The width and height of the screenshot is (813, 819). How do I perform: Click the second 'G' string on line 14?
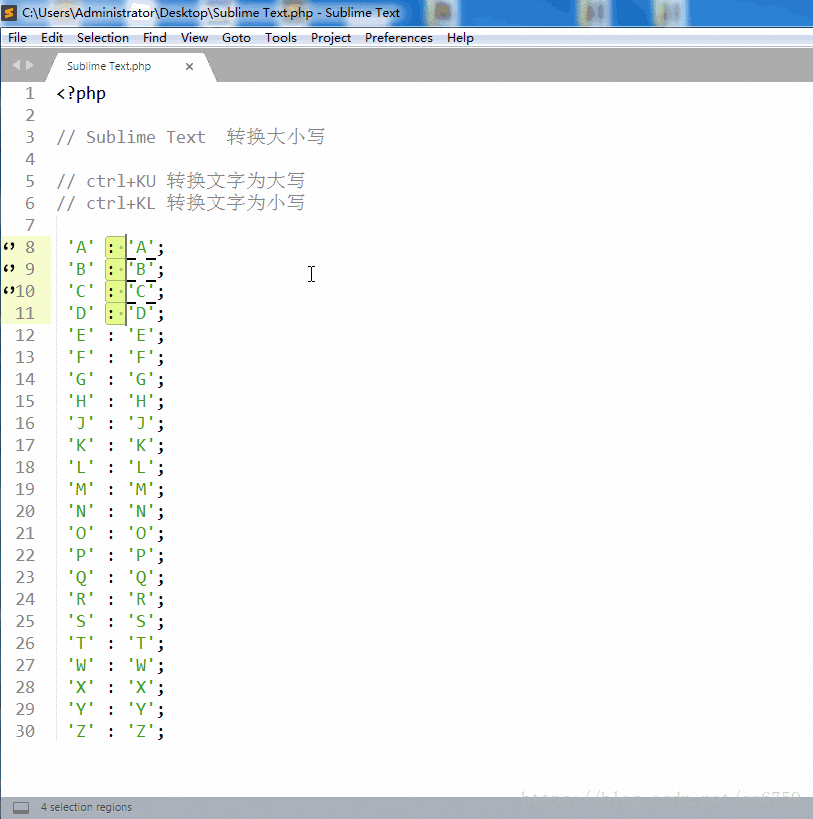click(141, 379)
